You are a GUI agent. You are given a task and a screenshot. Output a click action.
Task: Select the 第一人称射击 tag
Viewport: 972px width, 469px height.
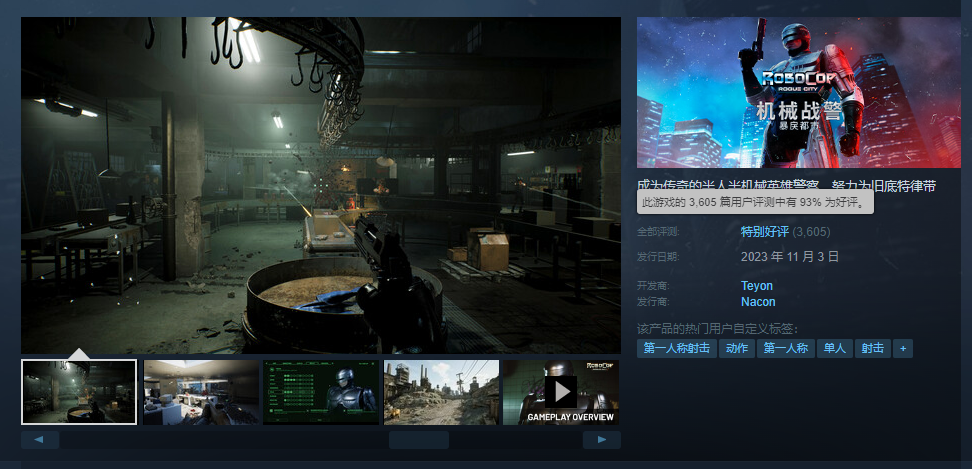click(677, 348)
